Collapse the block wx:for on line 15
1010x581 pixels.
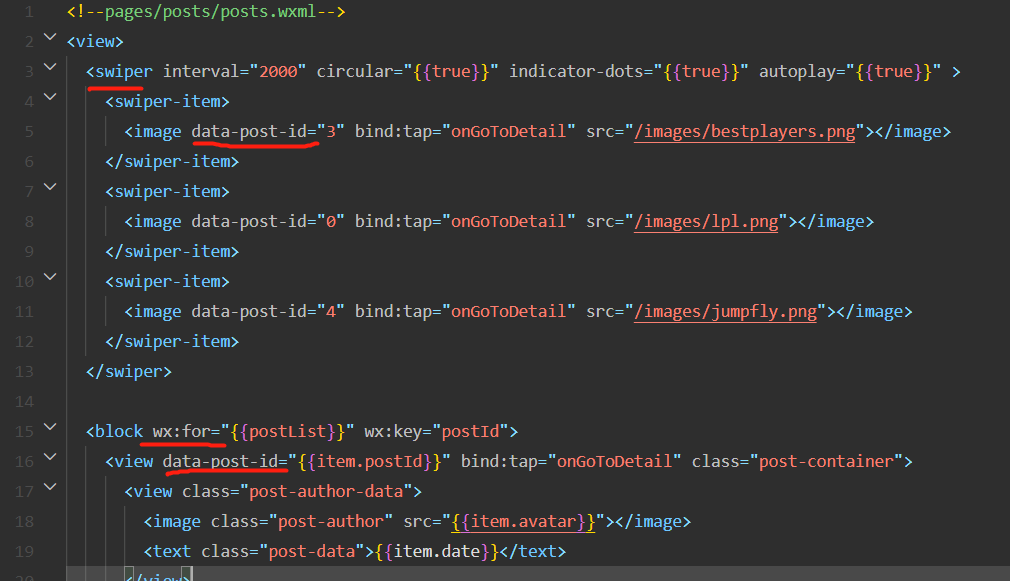coord(50,427)
